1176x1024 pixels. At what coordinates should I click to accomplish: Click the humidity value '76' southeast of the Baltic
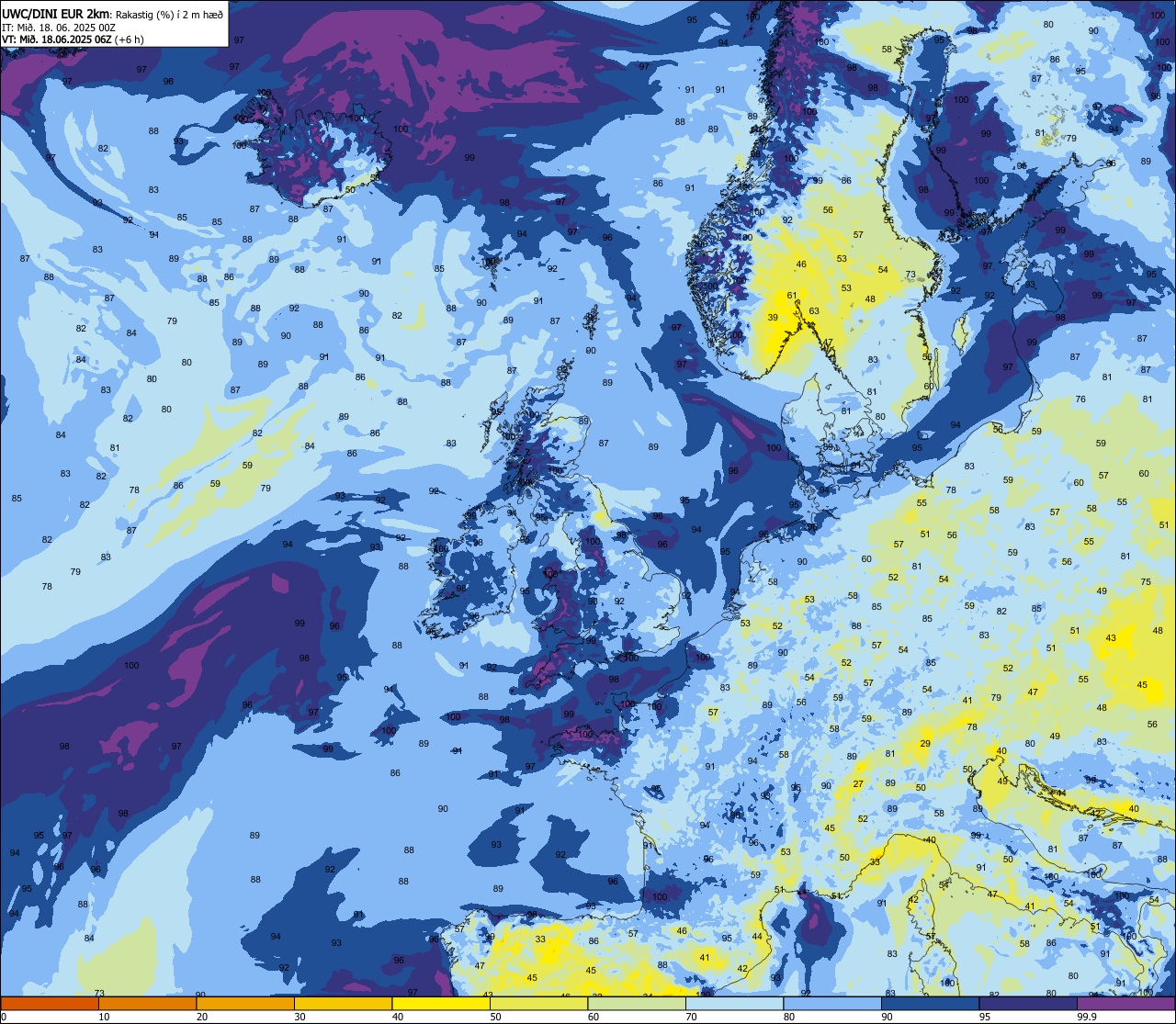[1080, 399]
